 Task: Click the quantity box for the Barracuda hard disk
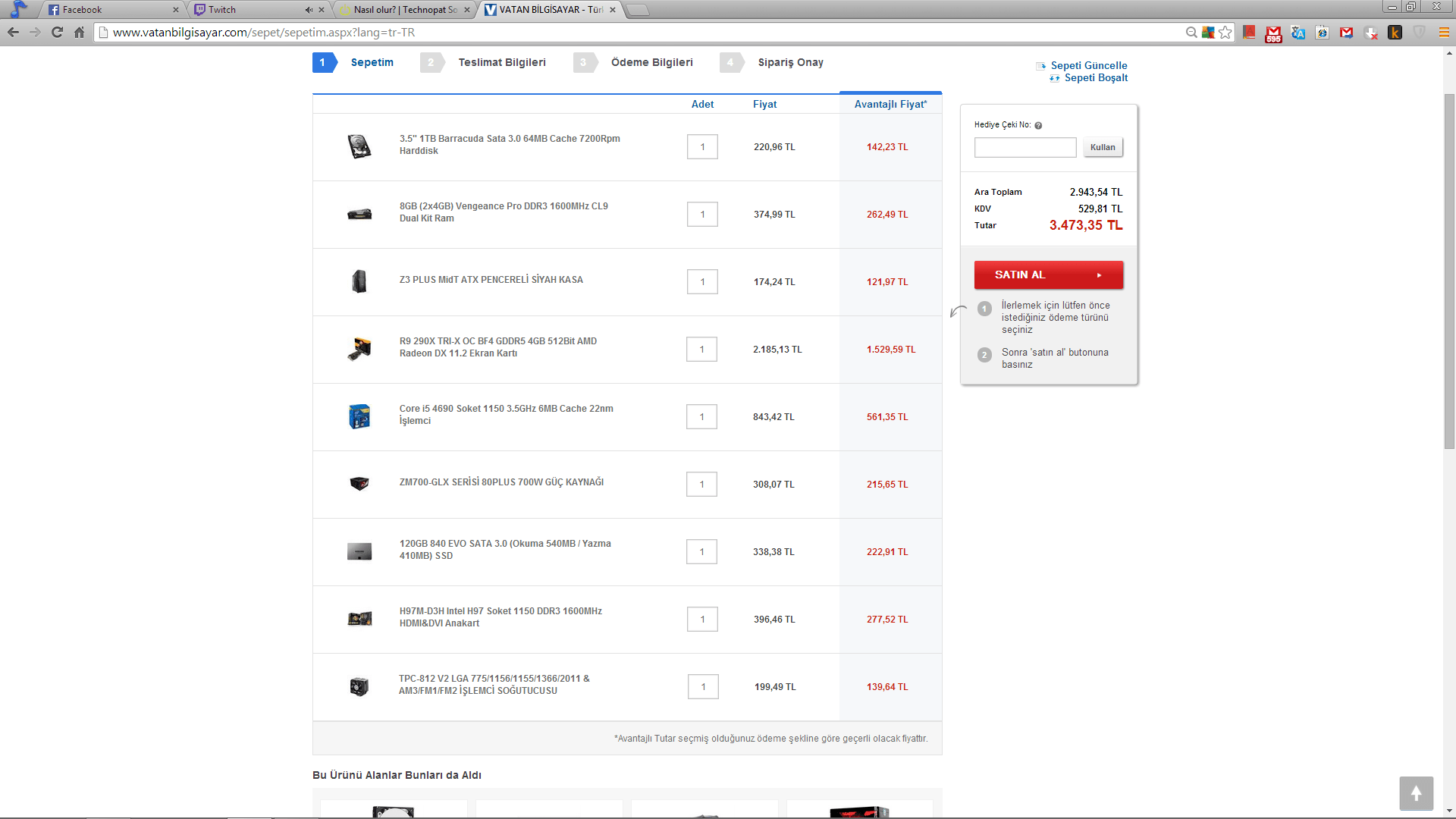point(702,147)
